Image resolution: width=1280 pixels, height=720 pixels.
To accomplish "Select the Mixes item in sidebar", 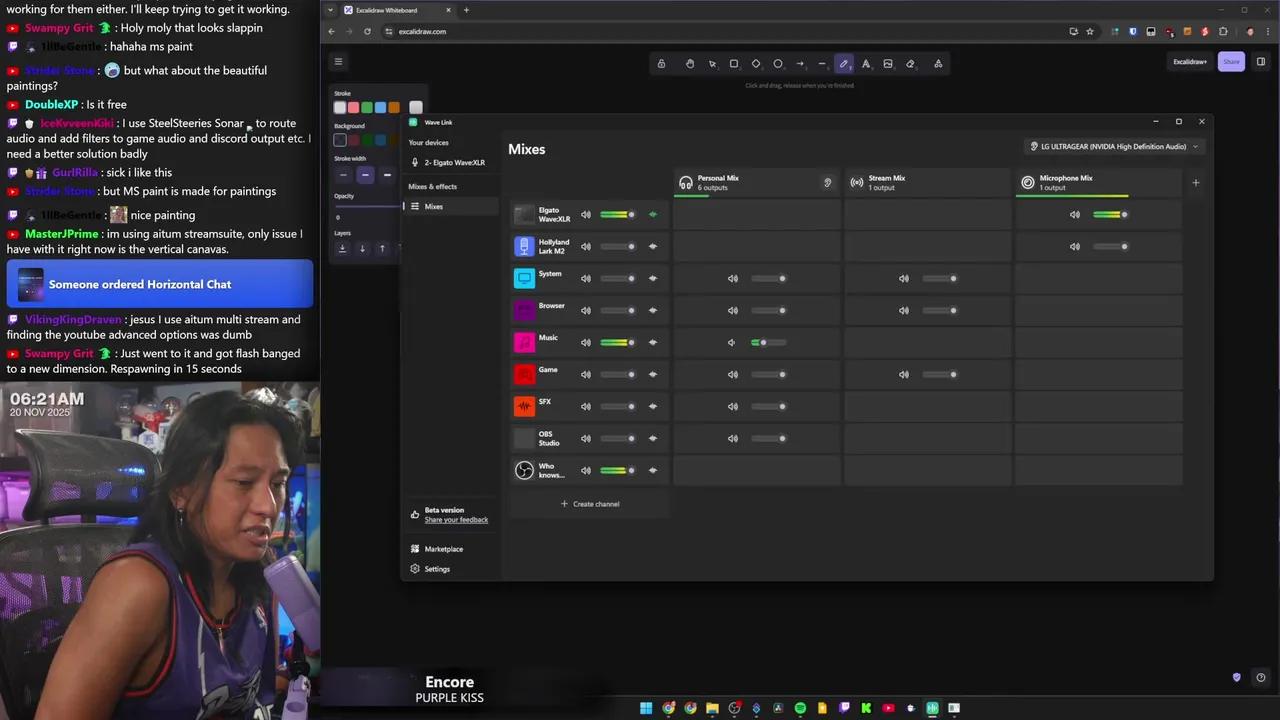I will coord(451,206).
